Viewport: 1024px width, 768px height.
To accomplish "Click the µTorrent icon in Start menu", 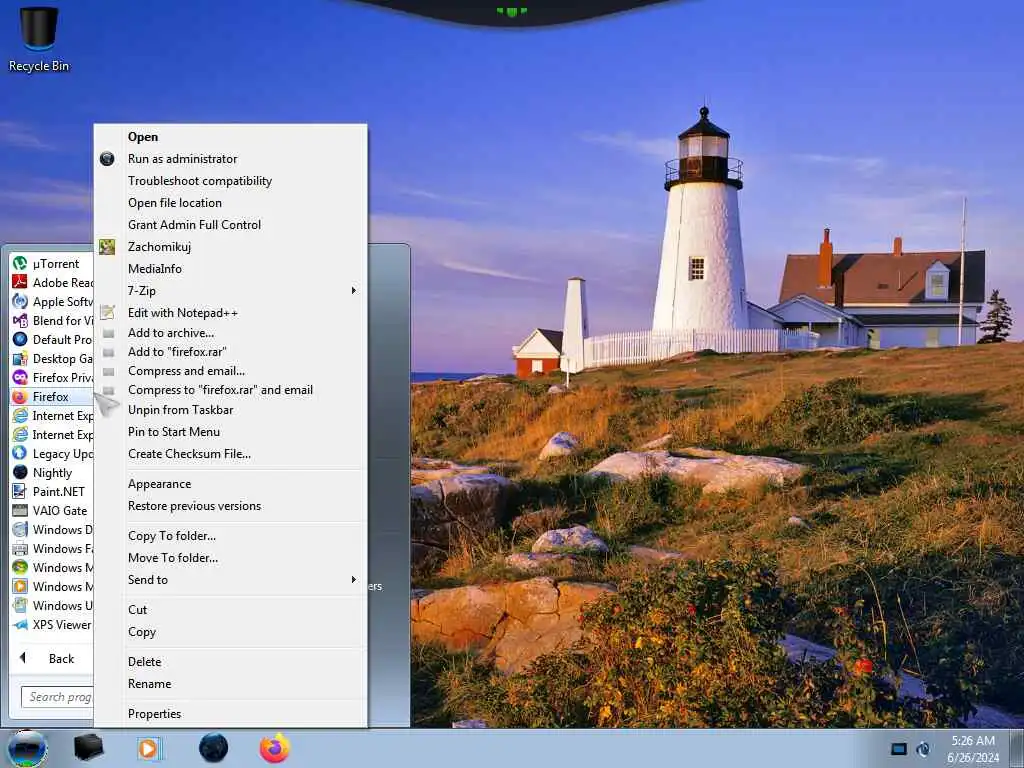I will point(20,264).
